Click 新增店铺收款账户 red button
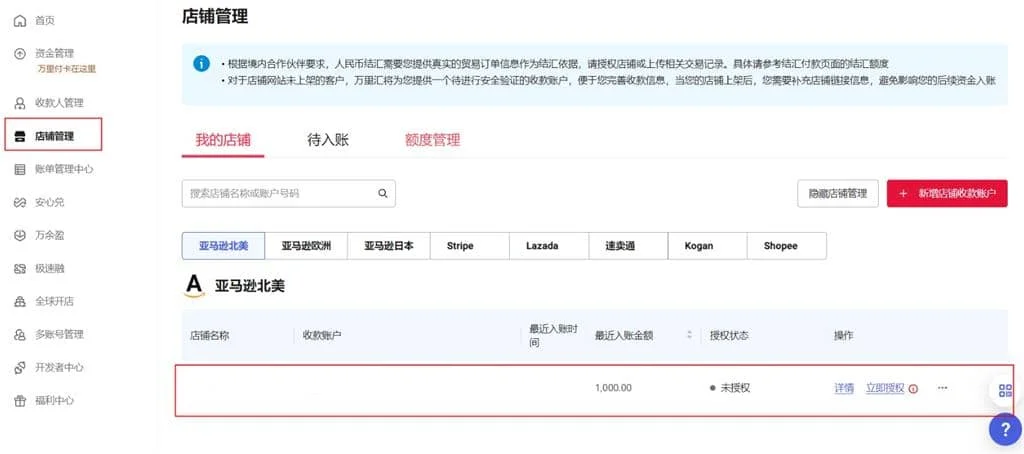The height and width of the screenshot is (454, 1024). point(947,193)
